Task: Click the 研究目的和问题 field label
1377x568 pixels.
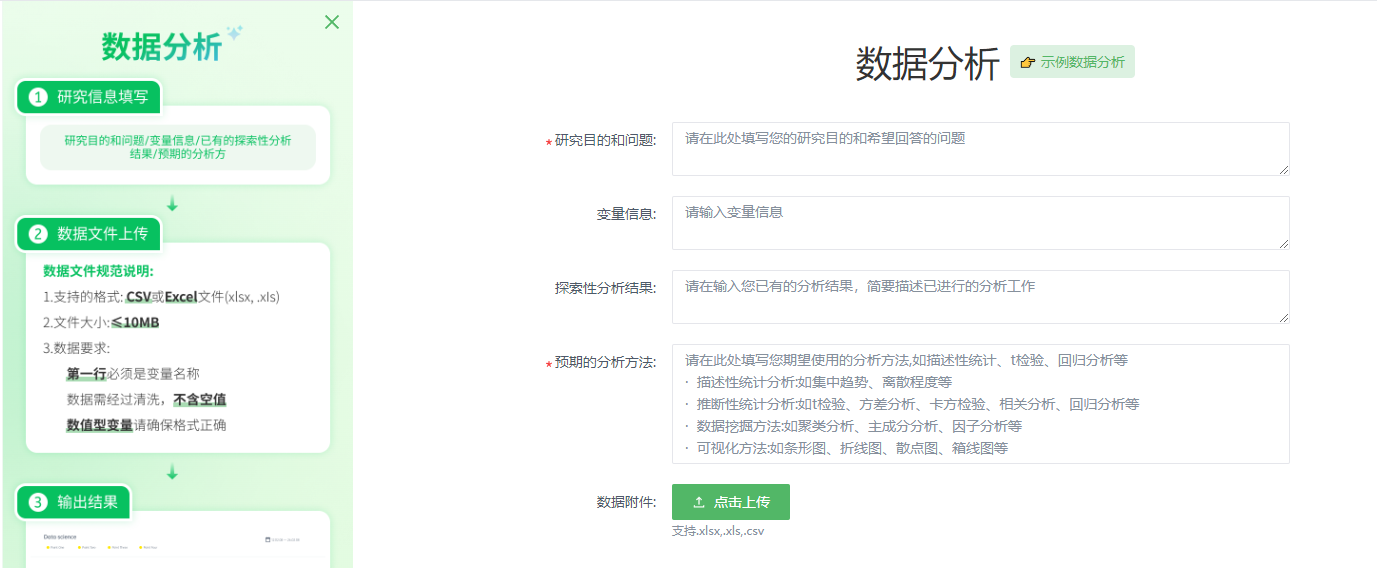Action: (605, 140)
